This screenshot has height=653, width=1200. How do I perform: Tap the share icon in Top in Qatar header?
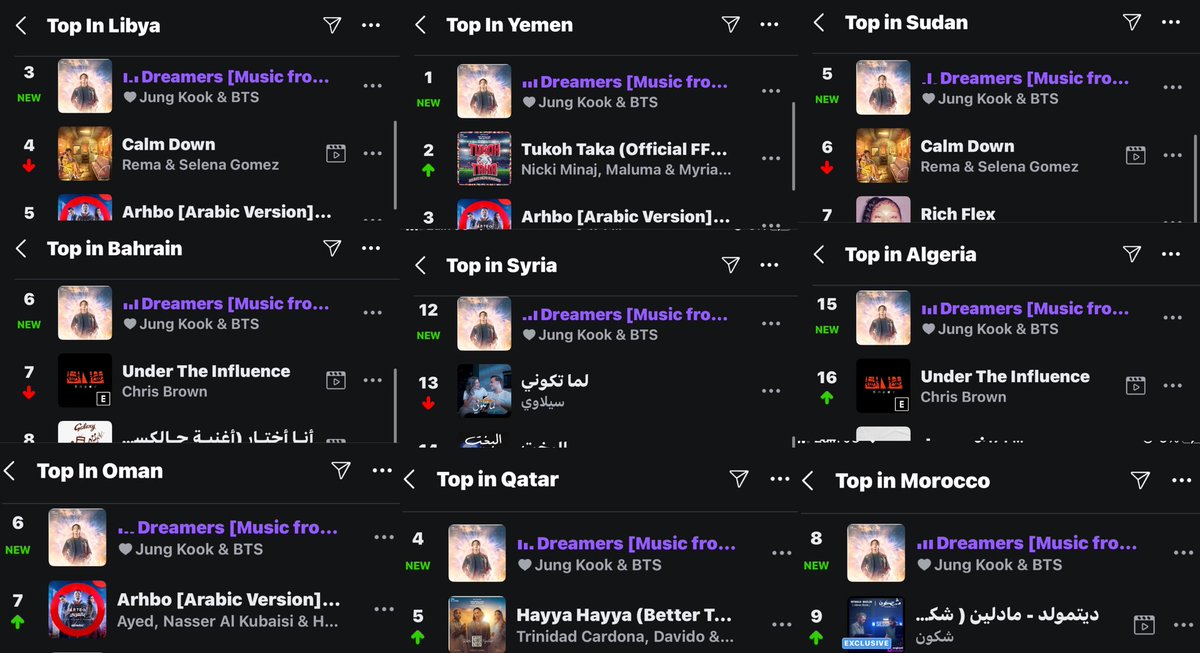pos(738,479)
